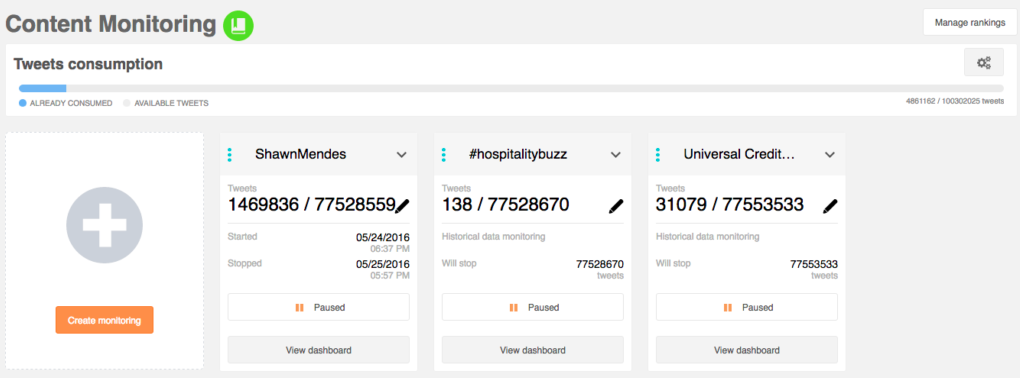
Task: Click the orange Create monitoring button
Action: [x=104, y=320]
